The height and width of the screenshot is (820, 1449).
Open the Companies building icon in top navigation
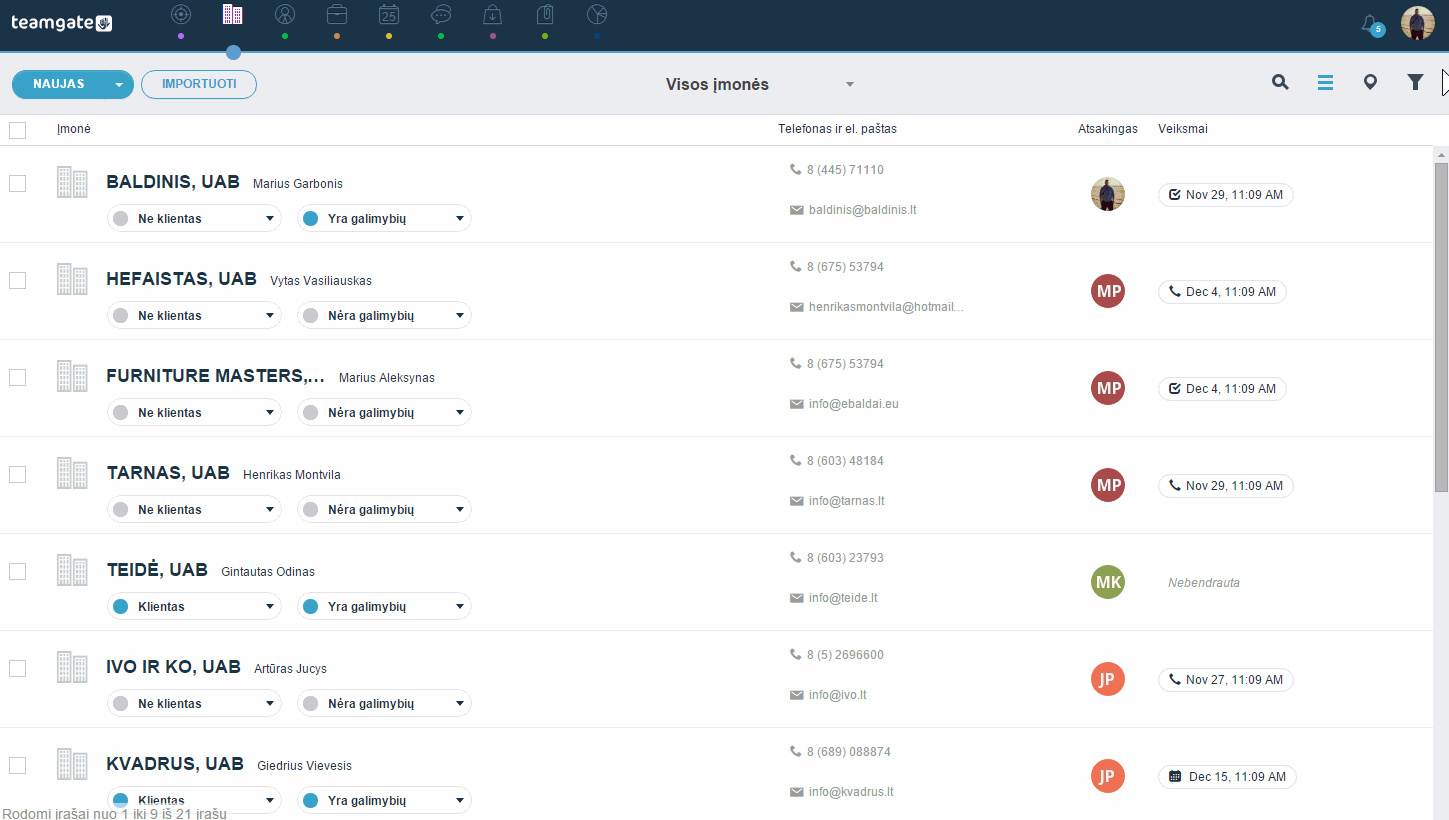[x=232, y=14]
